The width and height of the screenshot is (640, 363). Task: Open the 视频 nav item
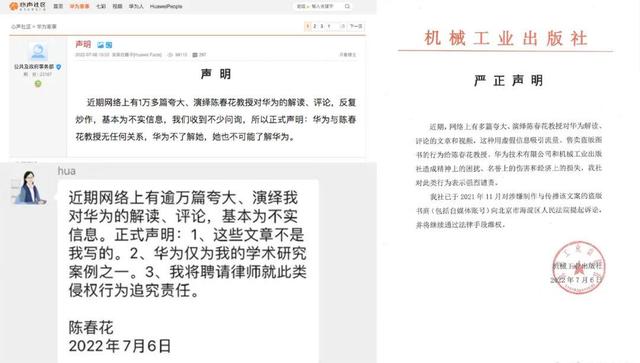click(118, 7)
